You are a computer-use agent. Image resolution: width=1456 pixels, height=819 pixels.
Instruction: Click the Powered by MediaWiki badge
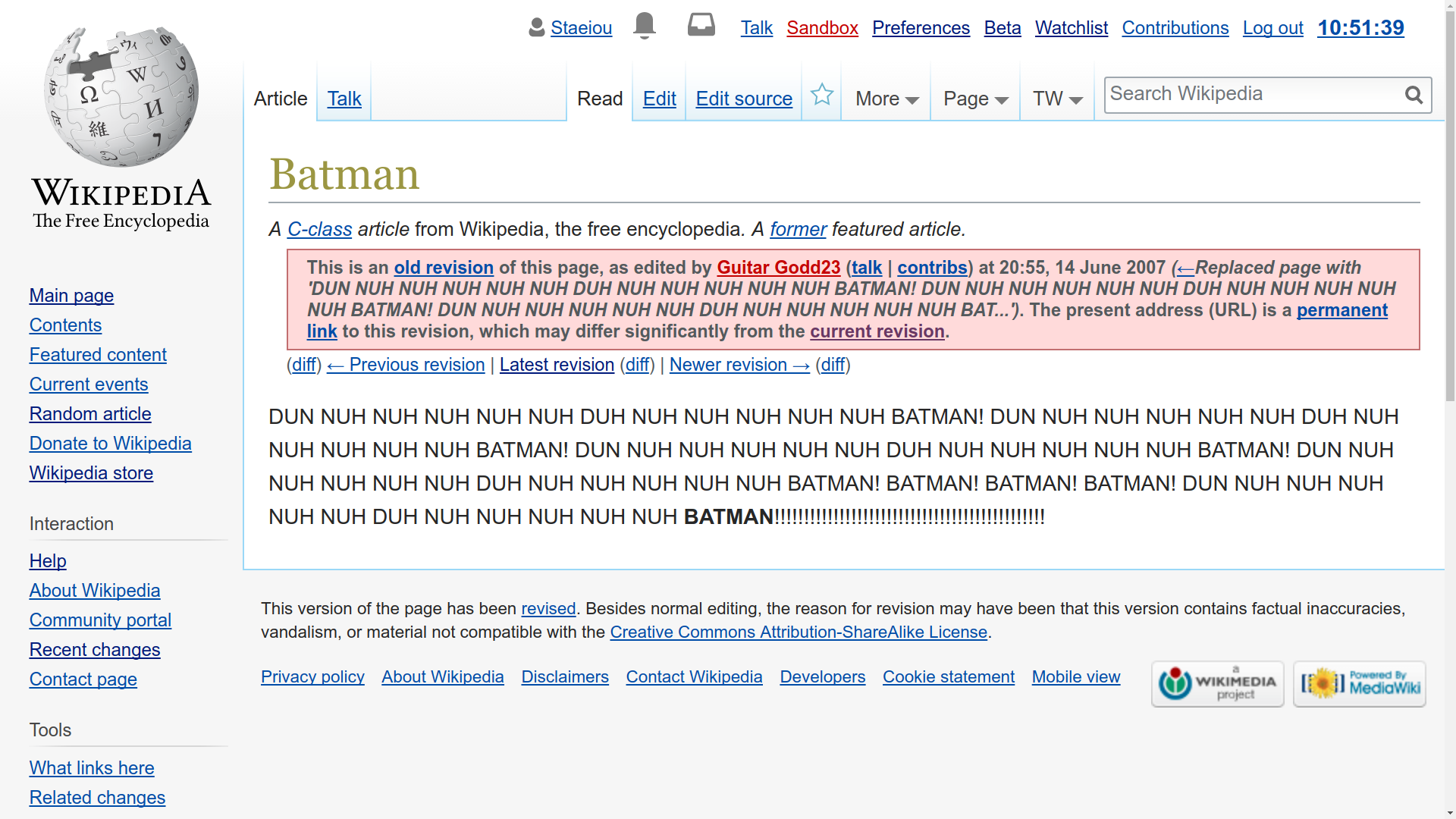click(x=1359, y=684)
